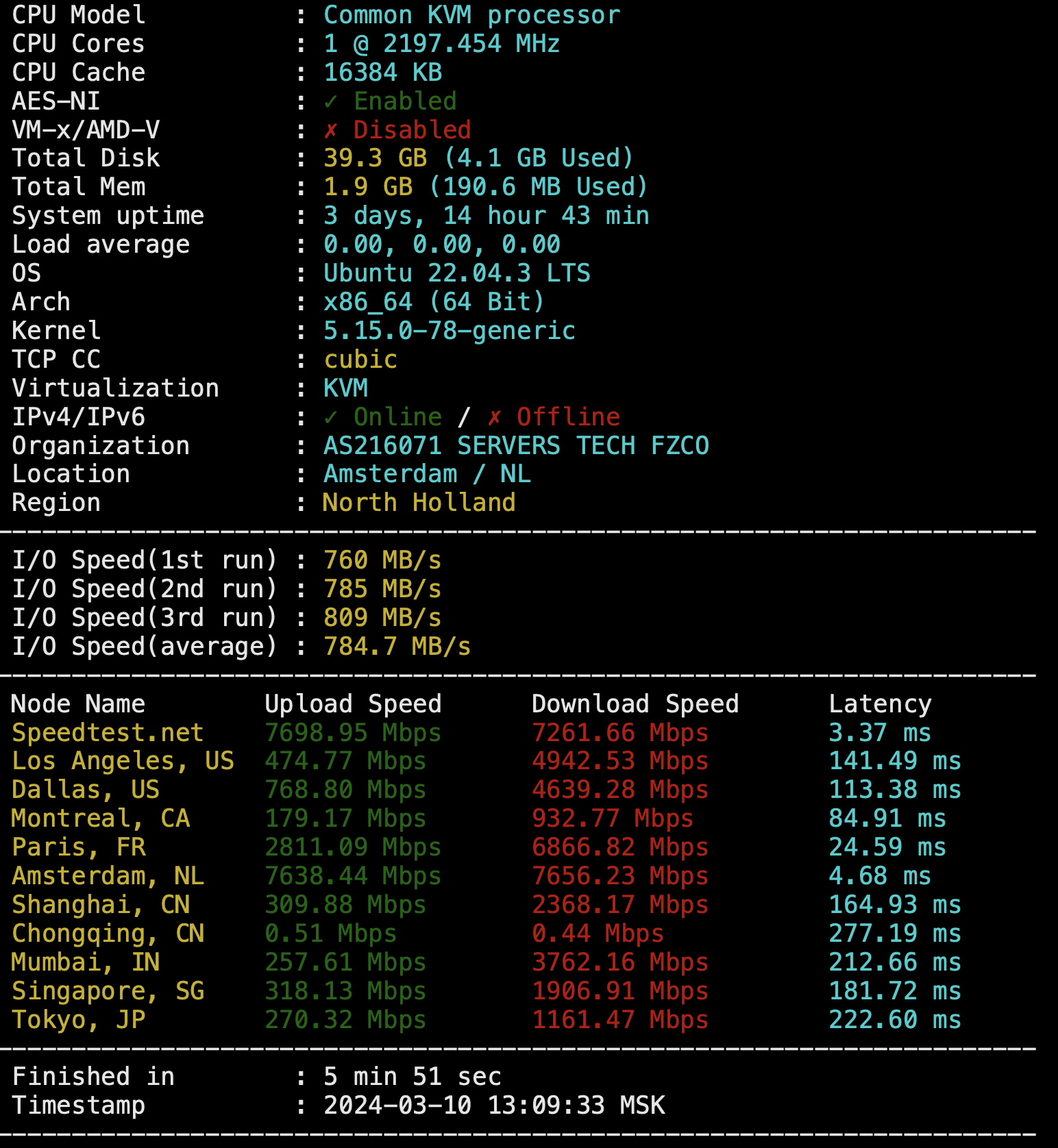Click the North Holland region value

click(419, 503)
